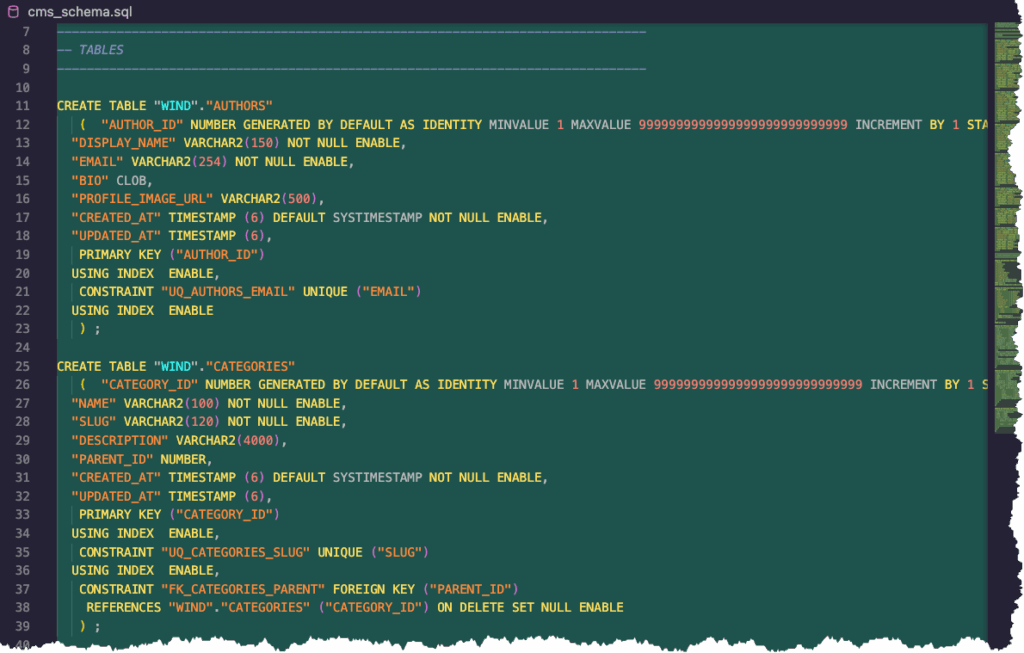Place cursor on the TABLES comment

tap(101, 49)
